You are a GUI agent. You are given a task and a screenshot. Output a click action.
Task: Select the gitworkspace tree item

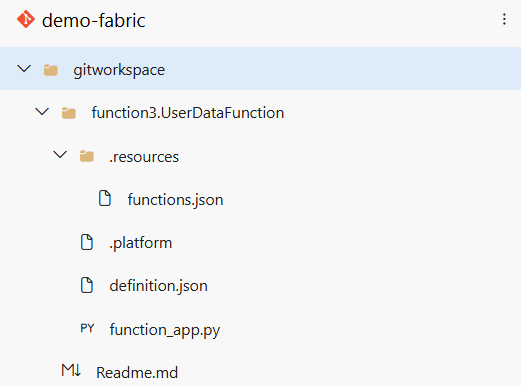(260, 68)
